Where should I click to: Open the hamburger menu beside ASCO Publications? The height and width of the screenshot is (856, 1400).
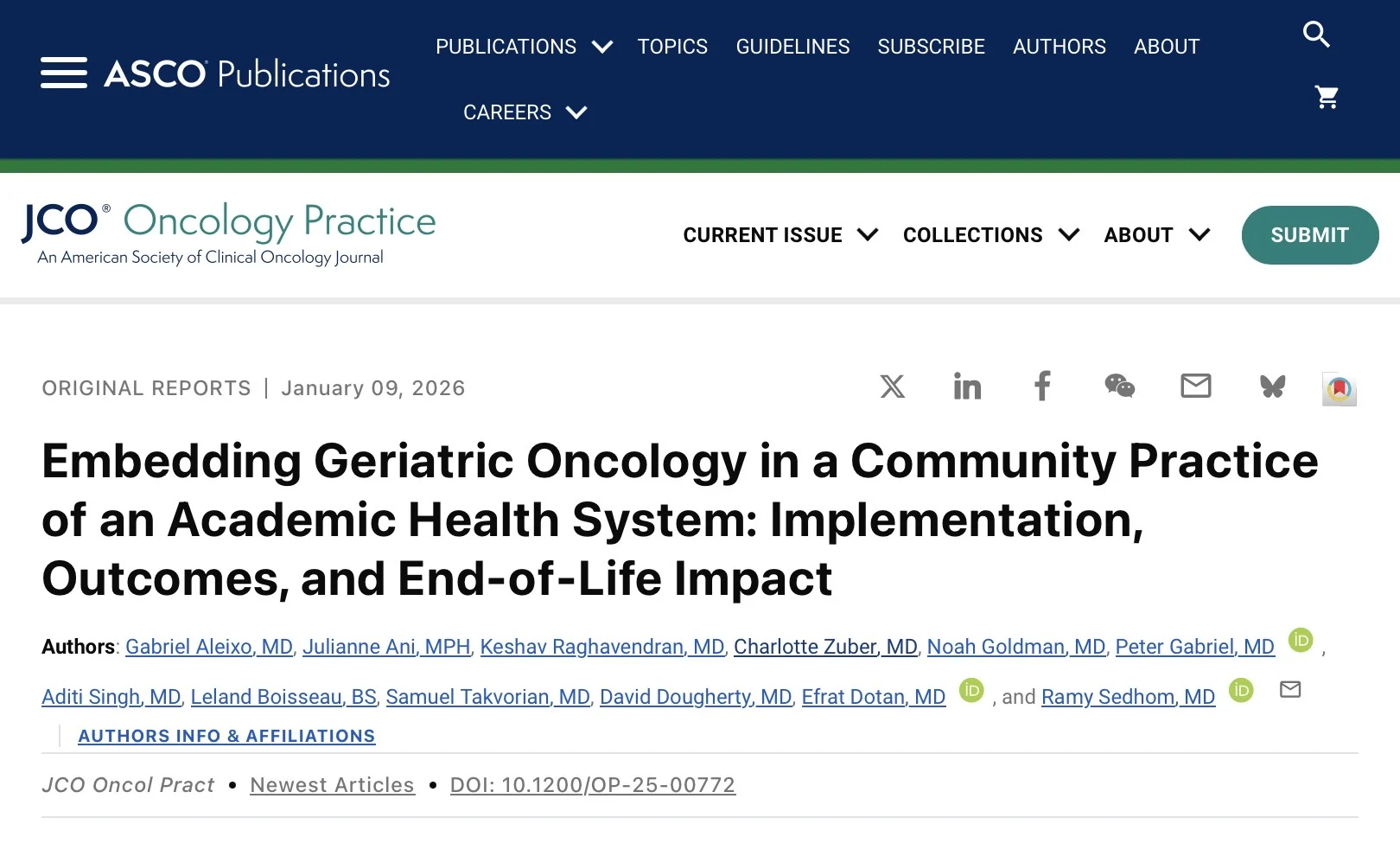[63, 73]
